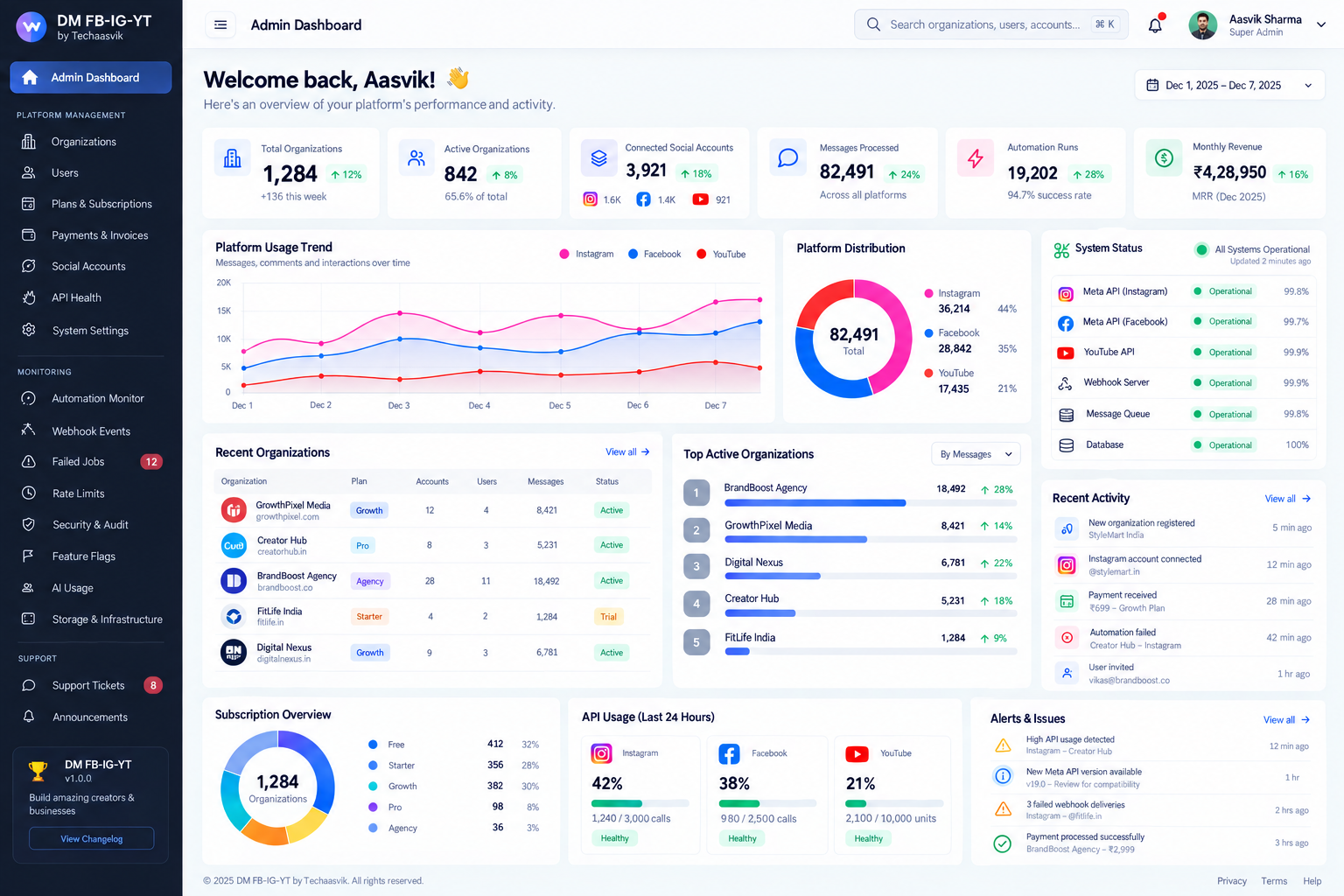Viewport: 1344px width, 896px height.
Task: Open the Terms footer link
Action: pyautogui.click(x=1274, y=881)
